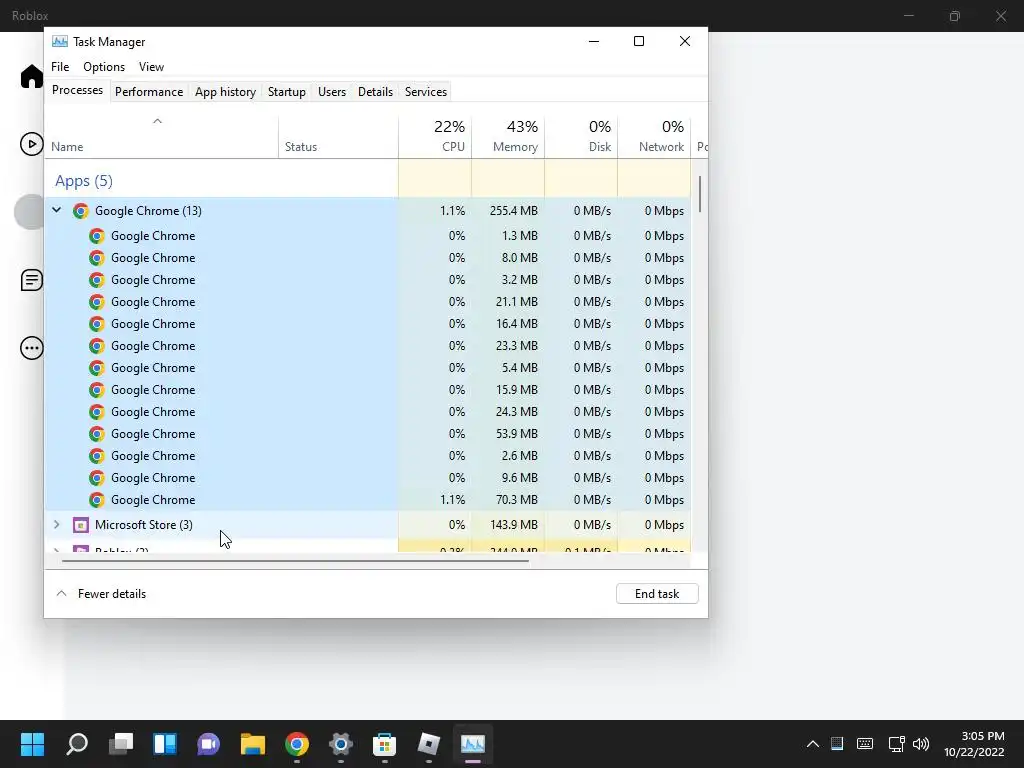The image size is (1024, 768).
Task: Switch to the Services tab
Action: [x=426, y=92]
